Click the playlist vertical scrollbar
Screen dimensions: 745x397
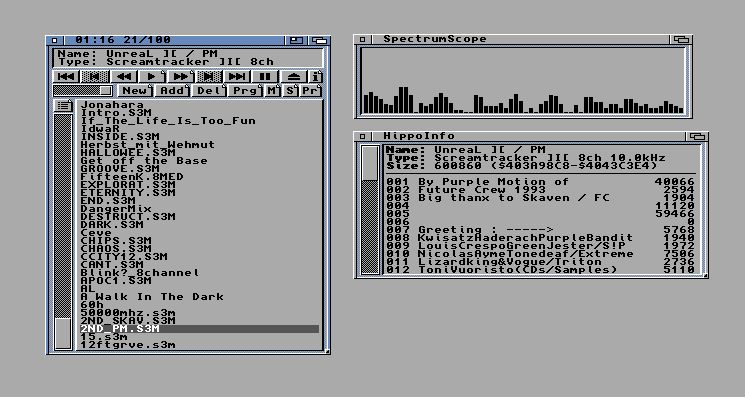pyautogui.click(x=63, y=233)
